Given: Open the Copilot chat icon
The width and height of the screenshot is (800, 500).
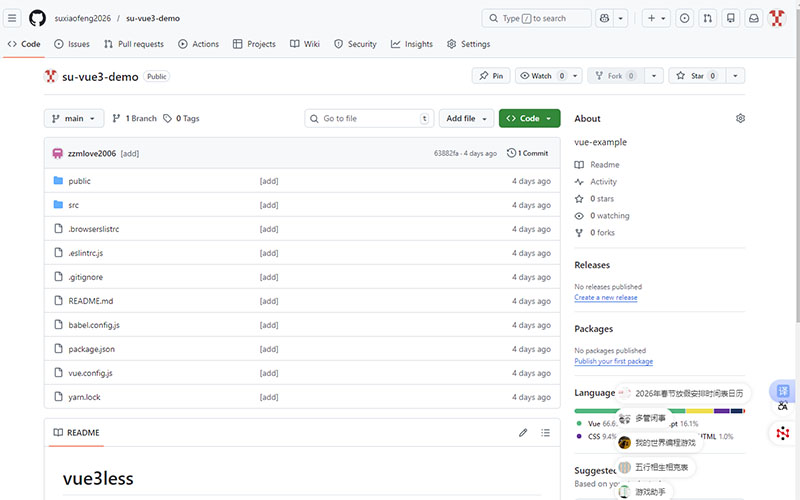Looking at the screenshot, I should point(604,18).
